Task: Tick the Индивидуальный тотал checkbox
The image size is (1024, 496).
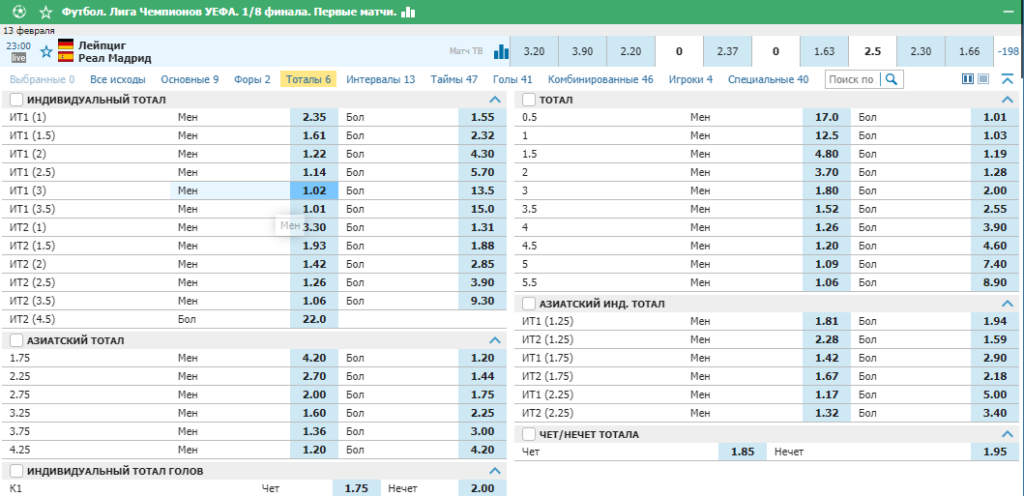Action: 17,100
